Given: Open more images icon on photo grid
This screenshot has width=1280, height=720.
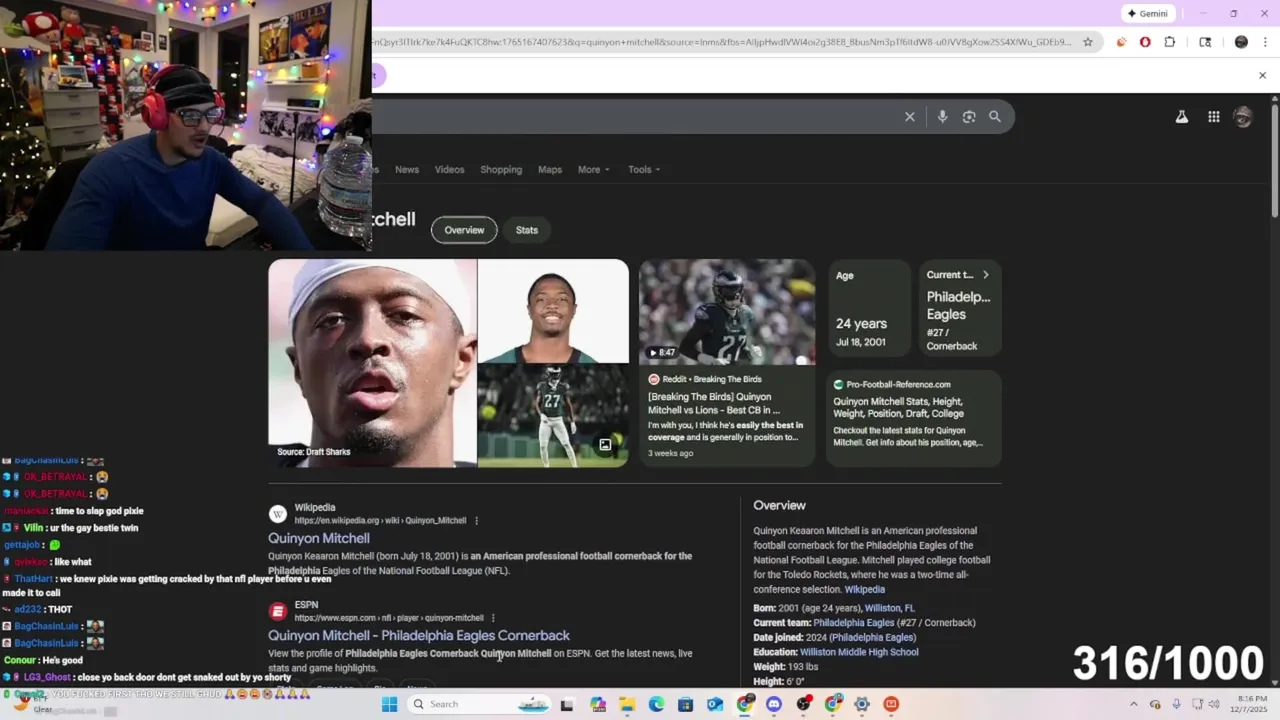Looking at the screenshot, I should point(605,445).
